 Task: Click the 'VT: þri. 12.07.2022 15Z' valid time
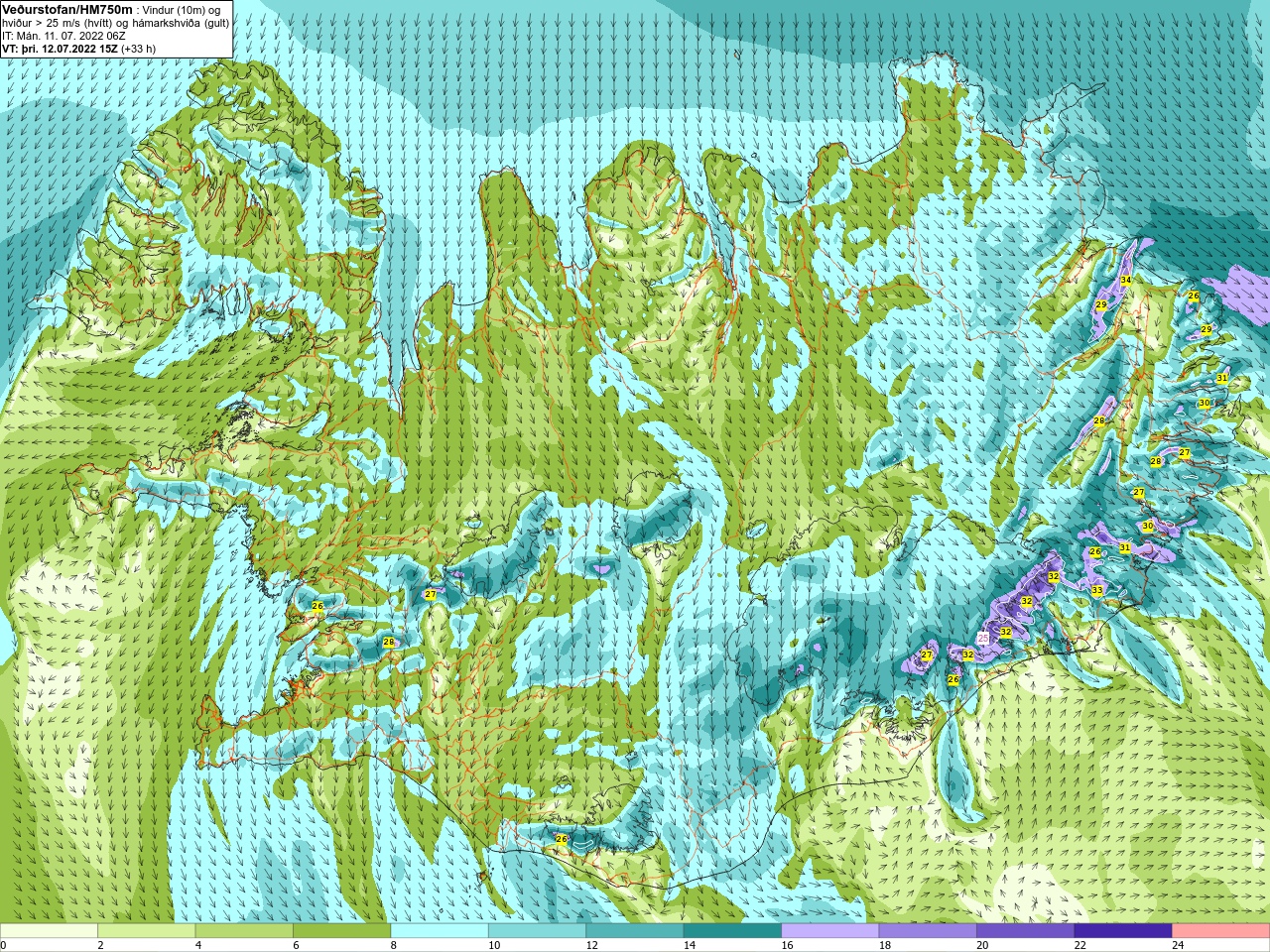click(60, 49)
